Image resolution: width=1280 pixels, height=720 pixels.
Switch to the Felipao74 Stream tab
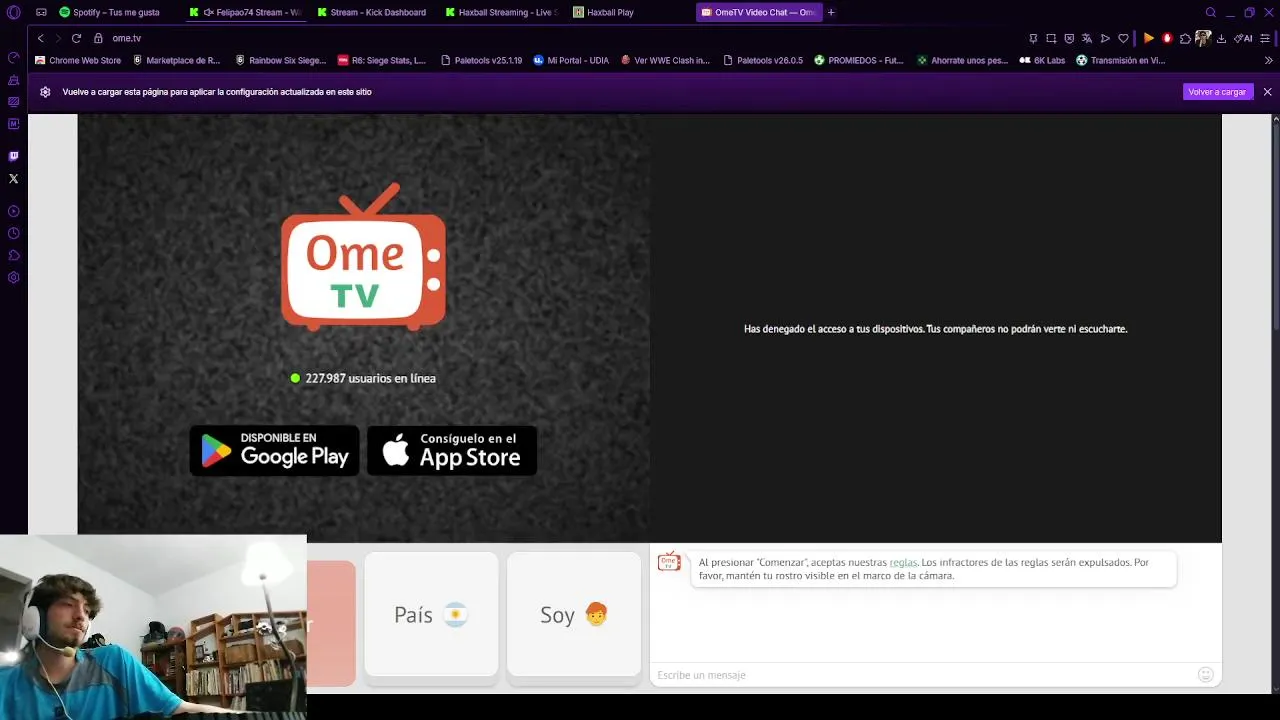coord(245,12)
